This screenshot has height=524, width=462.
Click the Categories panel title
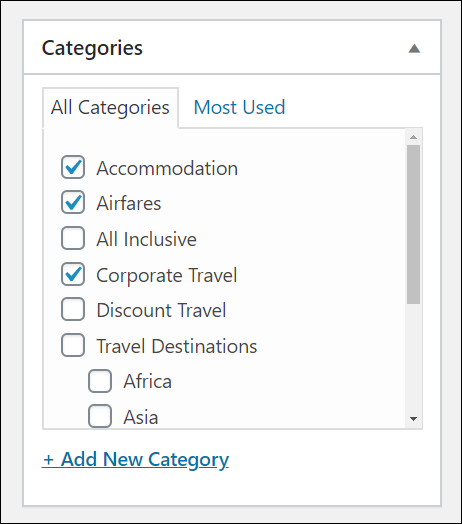coord(92,48)
